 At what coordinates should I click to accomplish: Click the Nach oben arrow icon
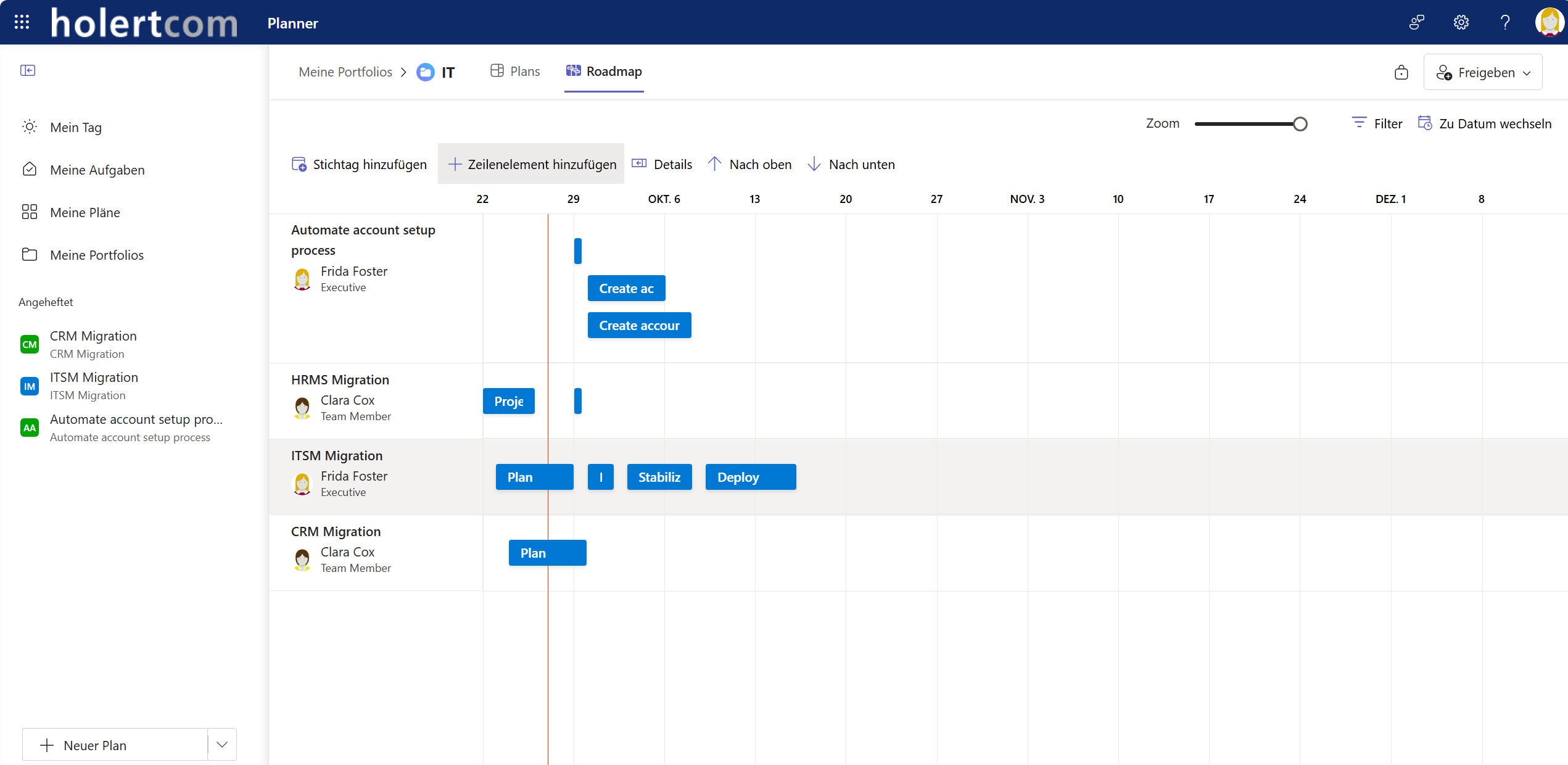coord(714,163)
